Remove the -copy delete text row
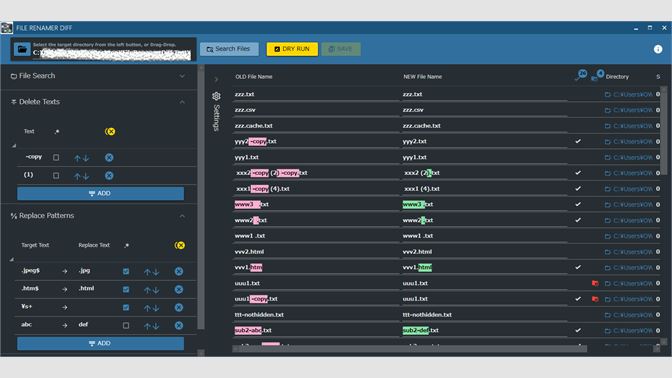672x378 pixels. pyautogui.click(x=109, y=158)
